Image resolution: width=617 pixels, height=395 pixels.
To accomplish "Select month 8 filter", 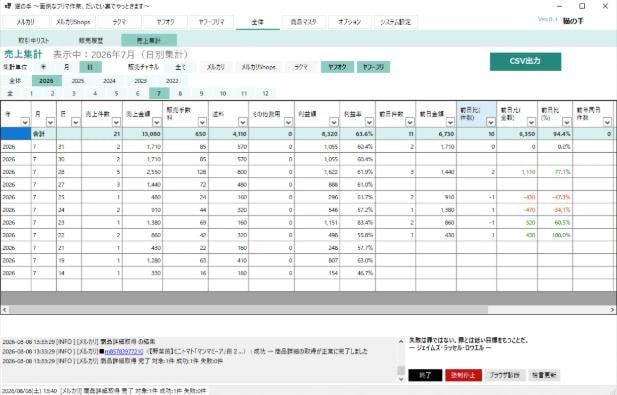I will coord(180,93).
